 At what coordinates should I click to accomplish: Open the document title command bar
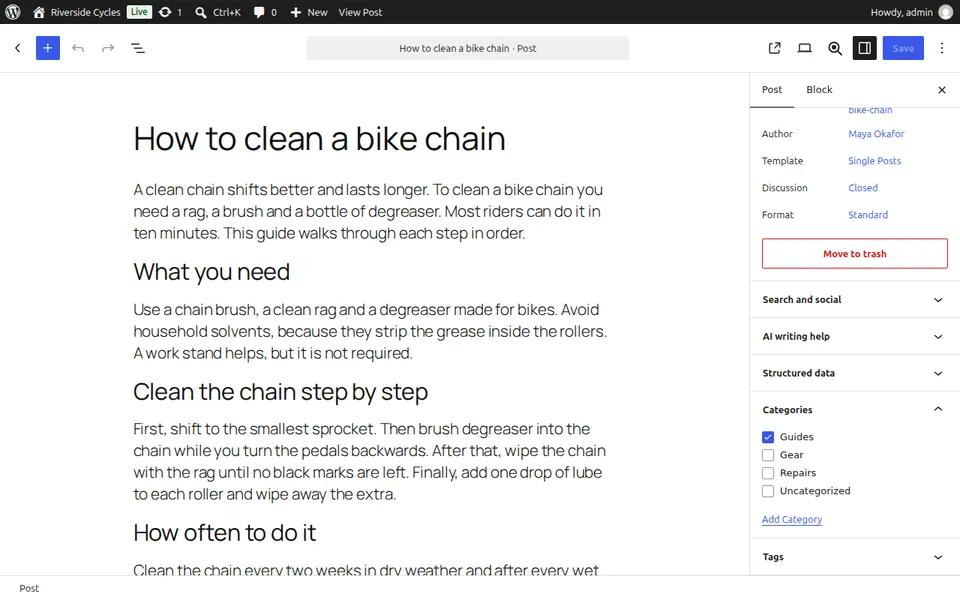(468, 48)
